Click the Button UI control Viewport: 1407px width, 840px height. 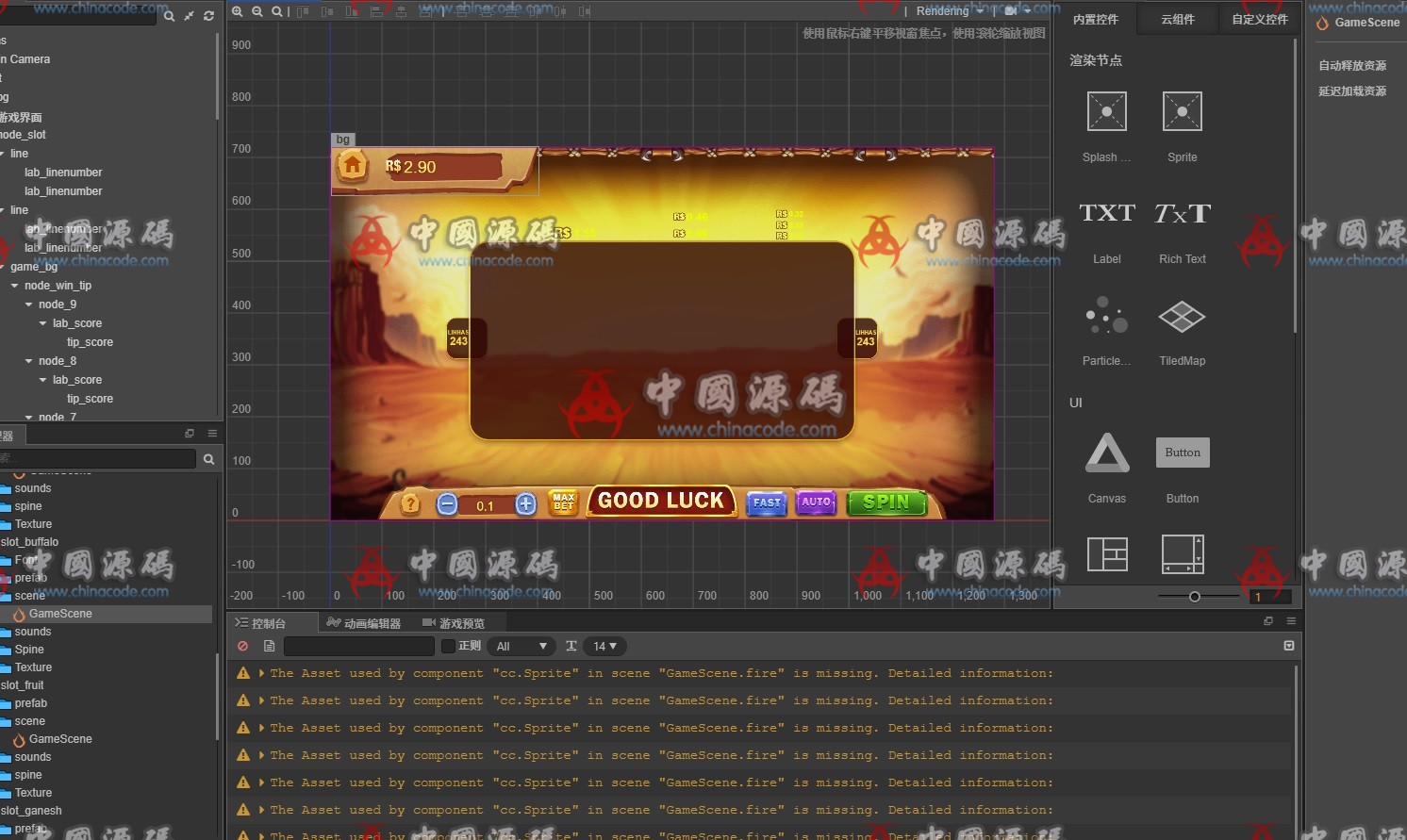(x=1182, y=453)
